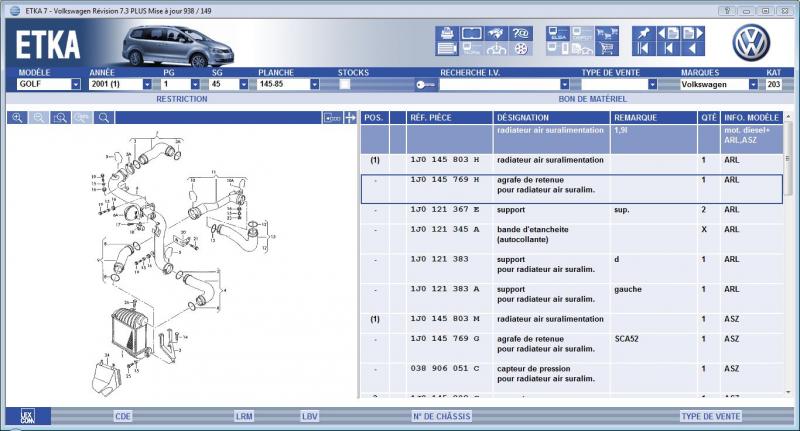This screenshot has height=431, width=800.
Task: Click the LexCom logo in bottom bar
Action: 28,416
